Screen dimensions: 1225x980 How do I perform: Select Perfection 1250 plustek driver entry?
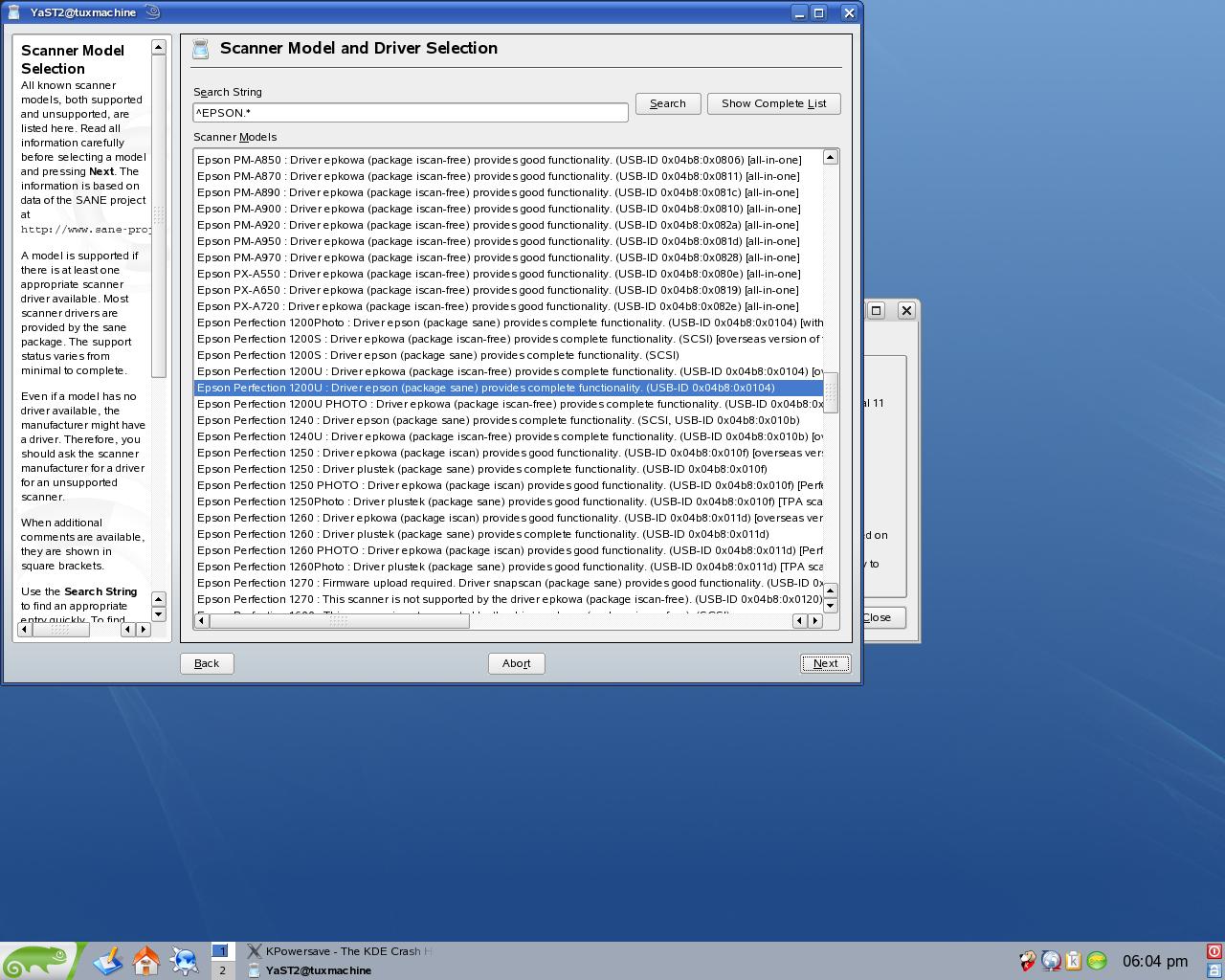click(x=508, y=469)
